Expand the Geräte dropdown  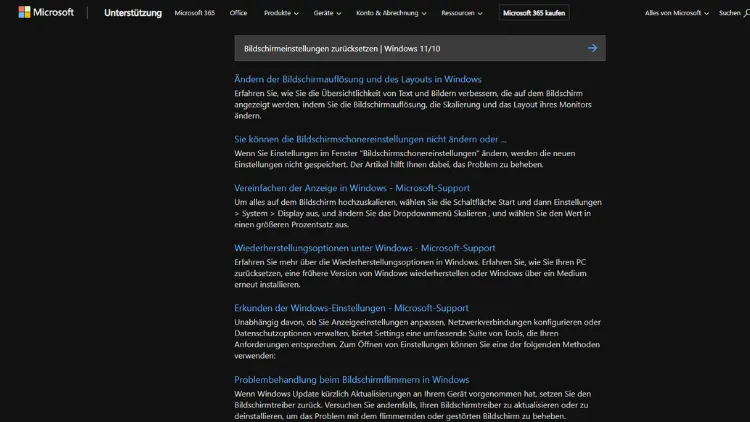328,13
